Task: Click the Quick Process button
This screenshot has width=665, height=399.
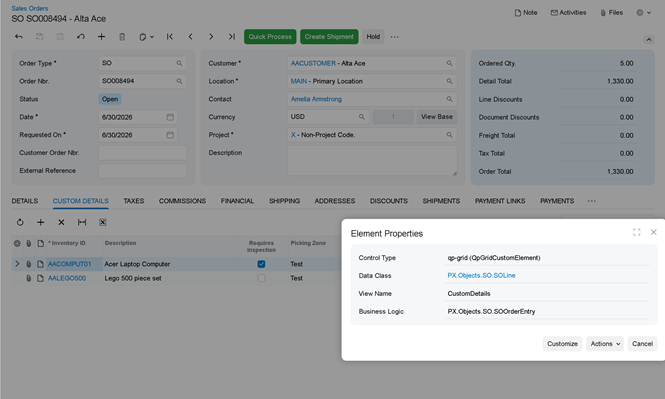Action: (x=270, y=37)
